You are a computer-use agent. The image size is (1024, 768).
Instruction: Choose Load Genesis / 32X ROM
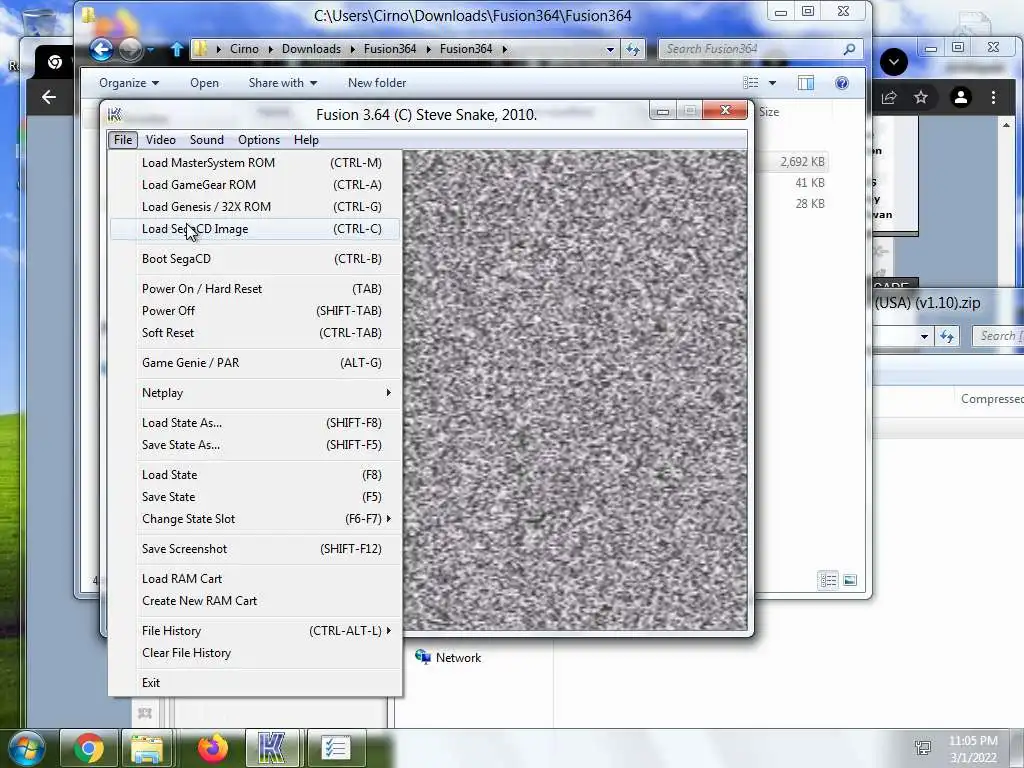point(255,207)
